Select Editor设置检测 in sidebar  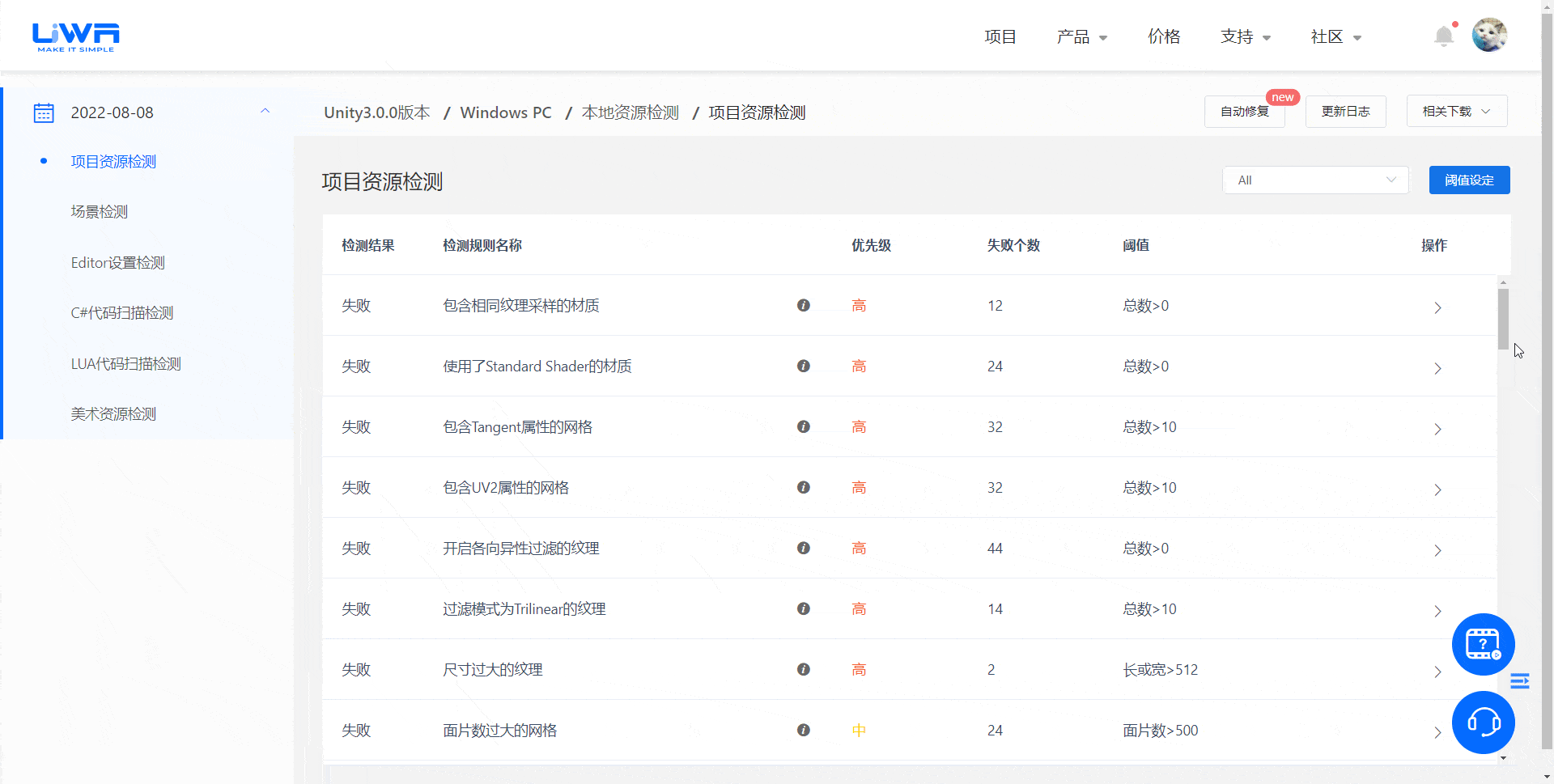(x=118, y=262)
